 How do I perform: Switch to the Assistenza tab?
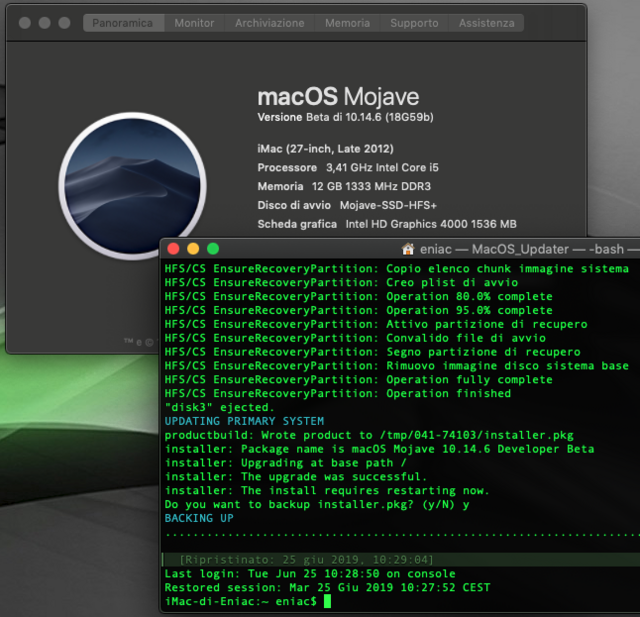point(487,23)
